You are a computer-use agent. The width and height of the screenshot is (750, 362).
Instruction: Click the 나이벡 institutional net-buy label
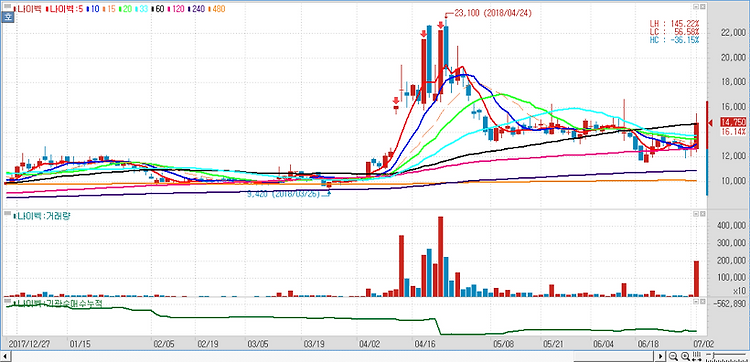(x=57, y=303)
